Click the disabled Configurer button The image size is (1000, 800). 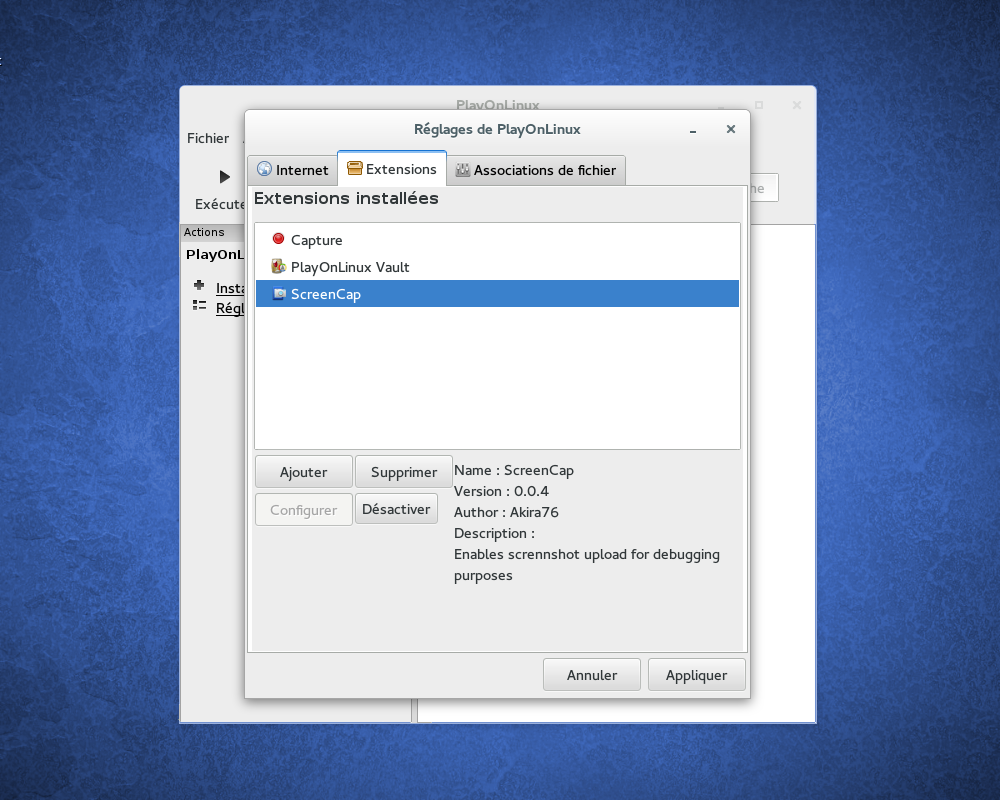[x=304, y=510]
